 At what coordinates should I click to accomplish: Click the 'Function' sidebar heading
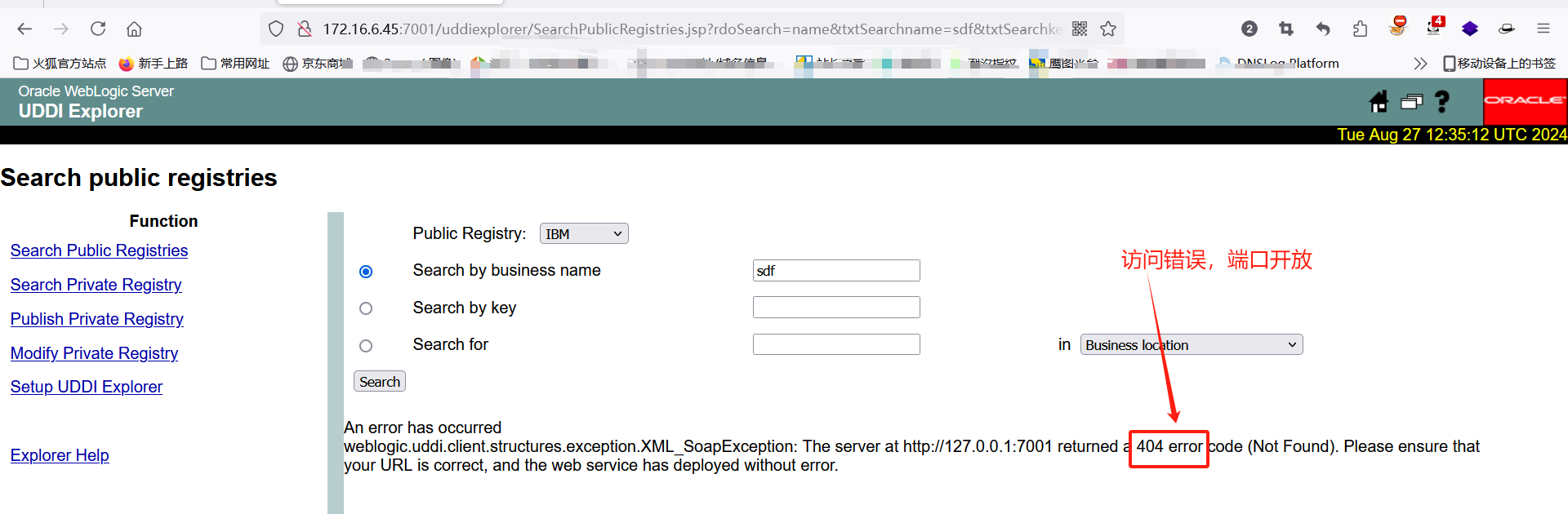(163, 221)
